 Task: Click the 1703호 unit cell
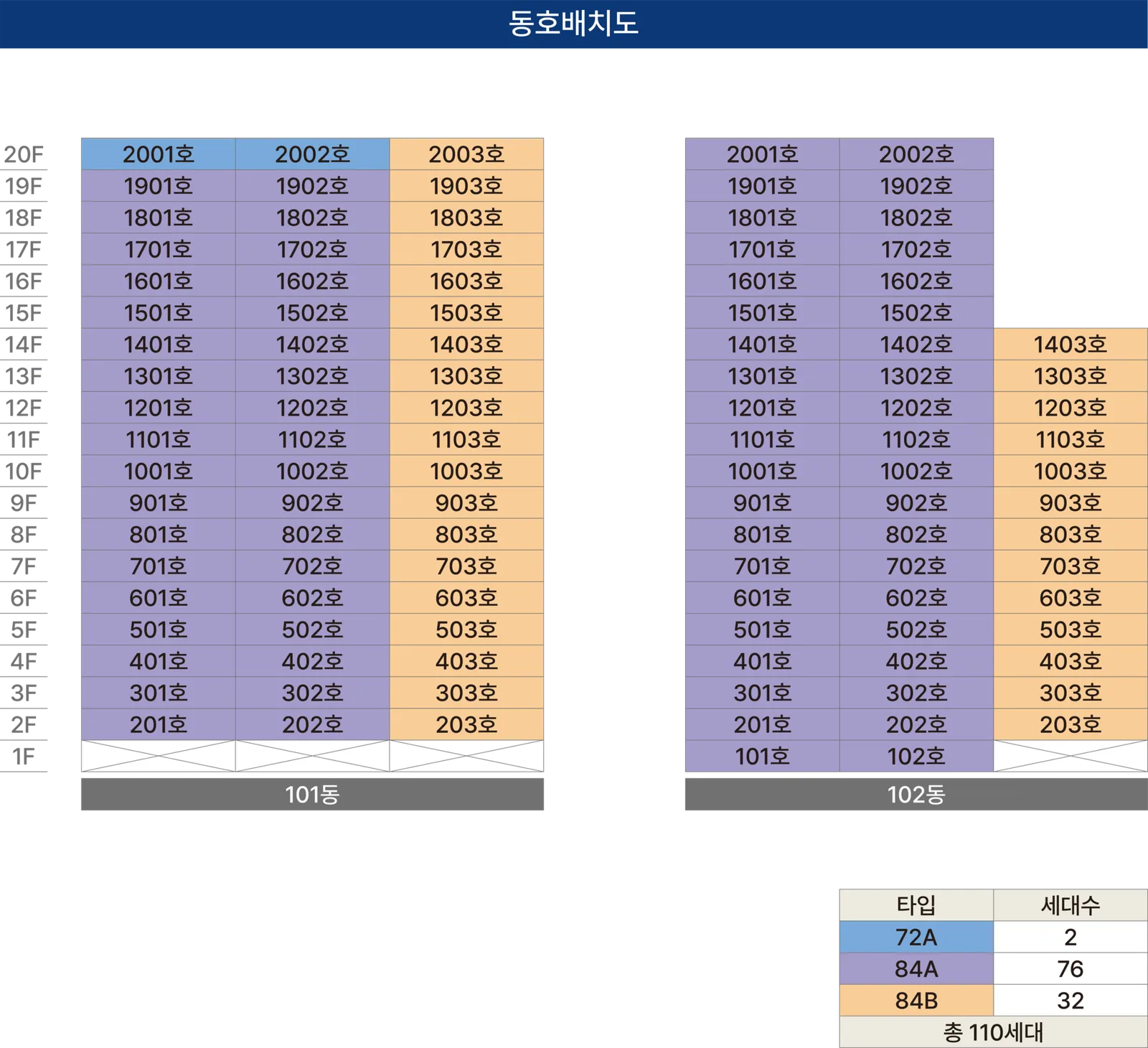pyautogui.click(x=466, y=250)
